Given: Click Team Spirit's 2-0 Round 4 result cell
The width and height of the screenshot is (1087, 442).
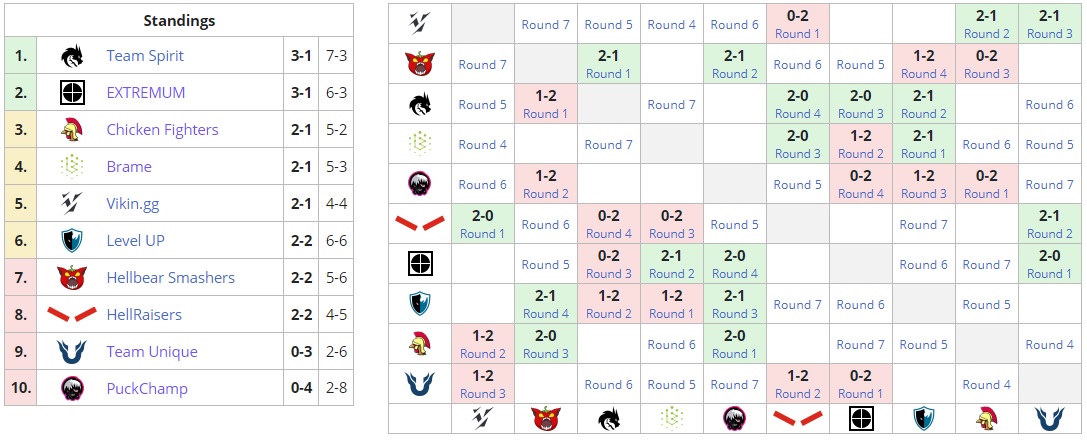Looking at the screenshot, I should [797, 104].
